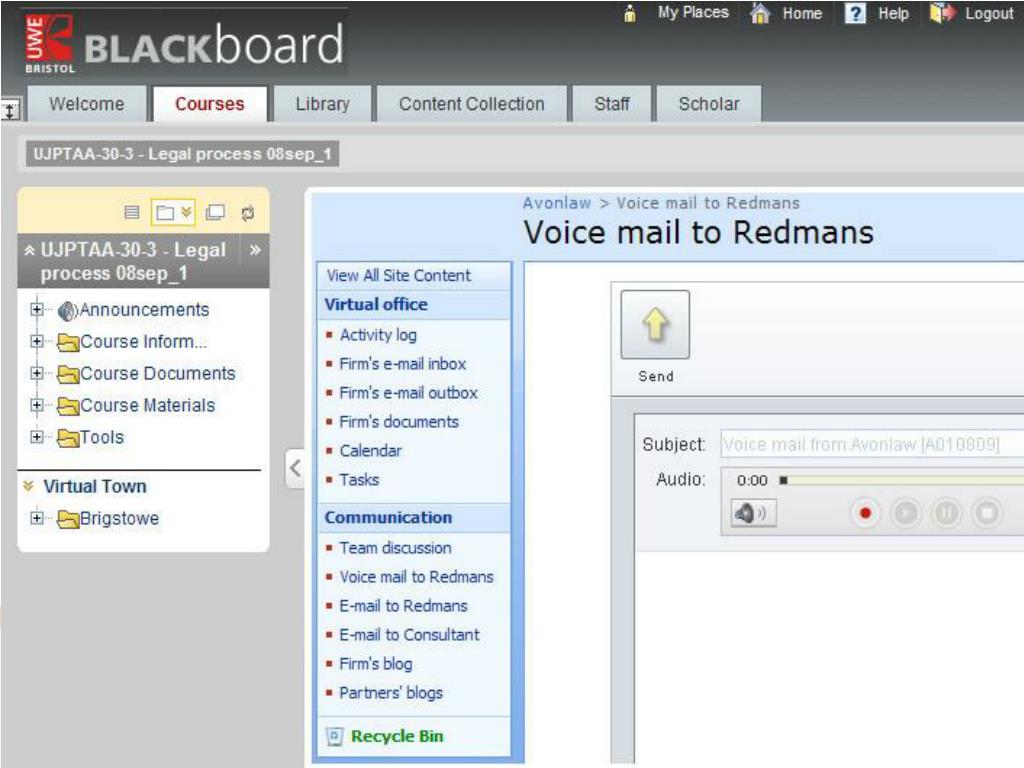Image resolution: width=1024 pixels, height=768 pixels.
Task: Open Firm's e-mail outbox
Action: tap(409, 392)
